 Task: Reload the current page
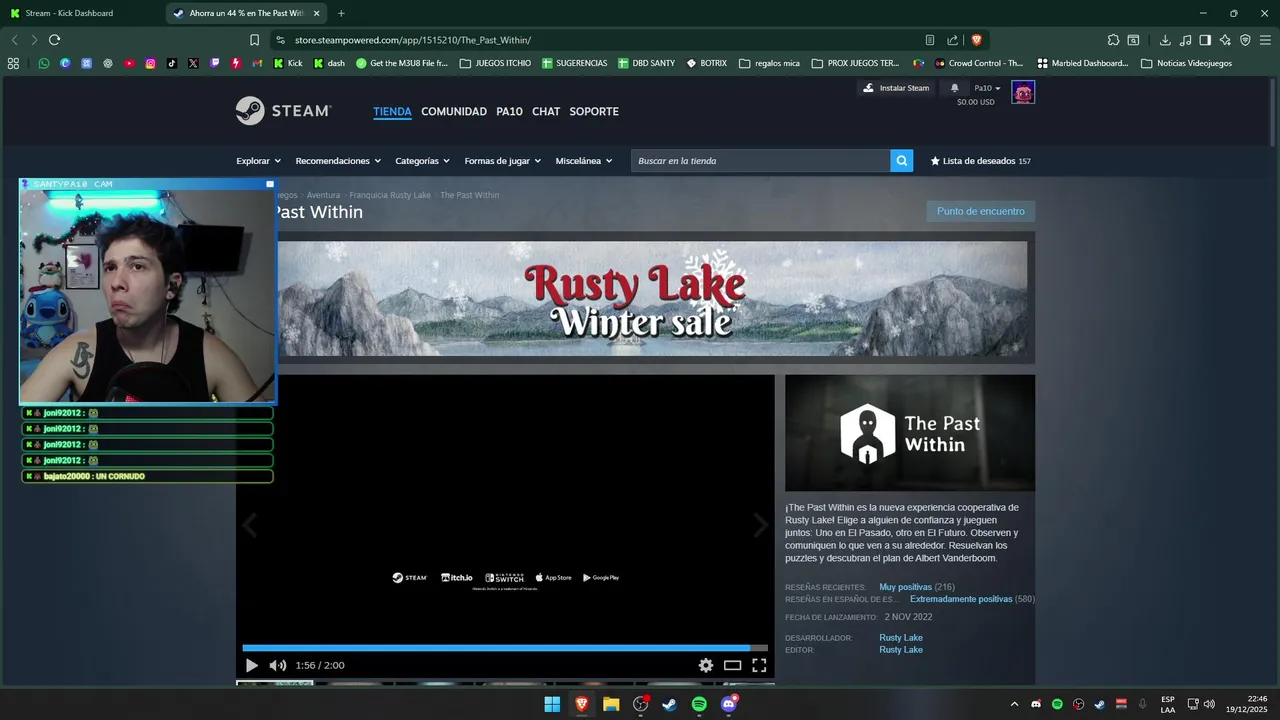point(54,40)
